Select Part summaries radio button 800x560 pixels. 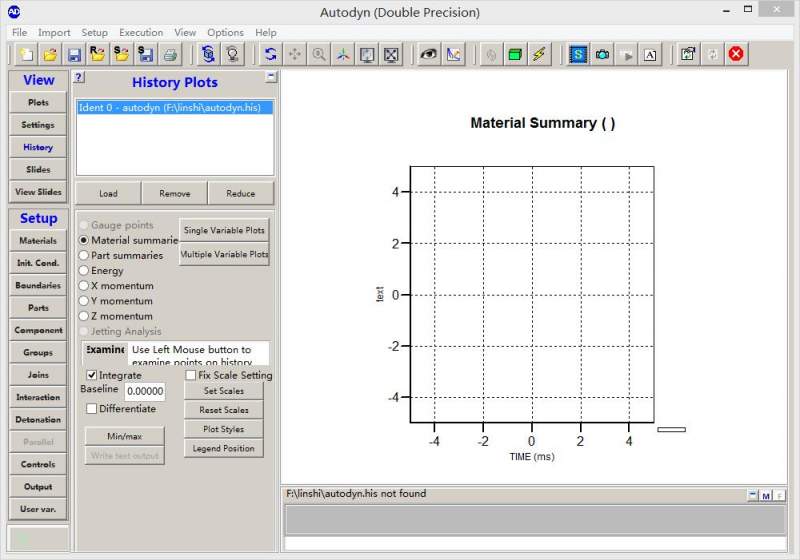tap(84, 256)
